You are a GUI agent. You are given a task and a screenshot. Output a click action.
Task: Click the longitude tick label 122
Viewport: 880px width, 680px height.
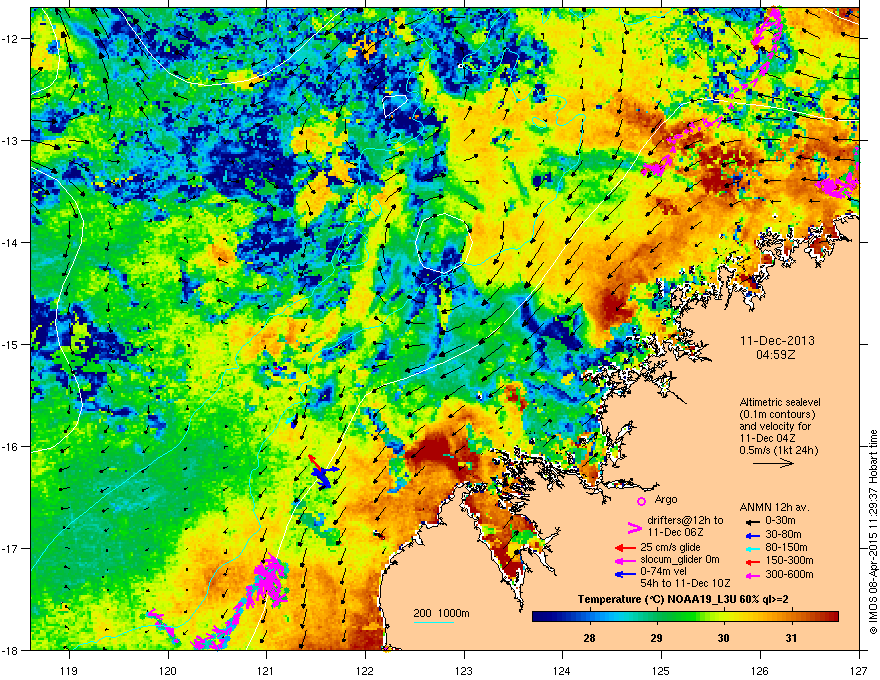[365, 670]
